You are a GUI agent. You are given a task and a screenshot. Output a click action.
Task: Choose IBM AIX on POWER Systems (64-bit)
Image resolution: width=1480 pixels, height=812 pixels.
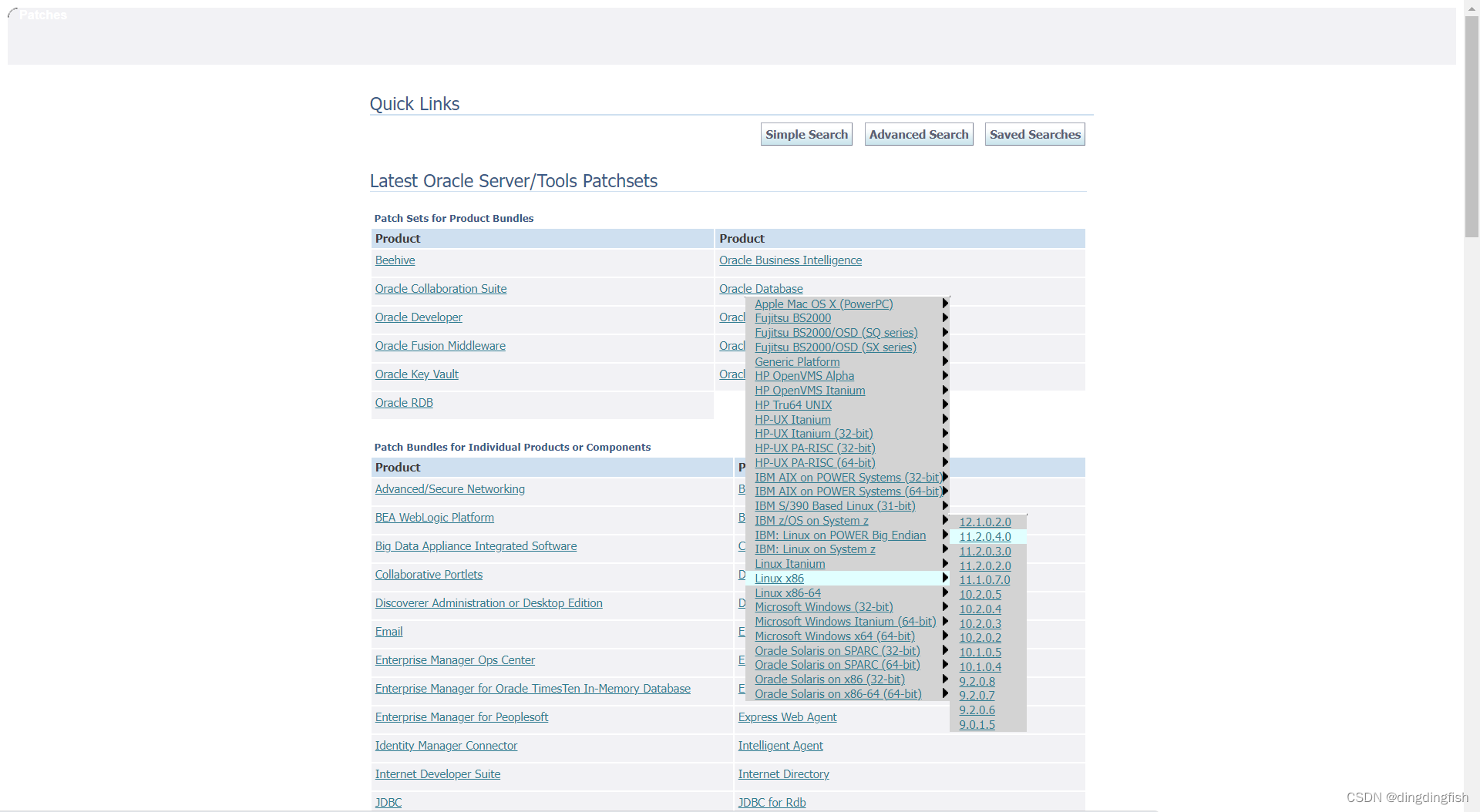pyautogui.click(x=847, y=492)
